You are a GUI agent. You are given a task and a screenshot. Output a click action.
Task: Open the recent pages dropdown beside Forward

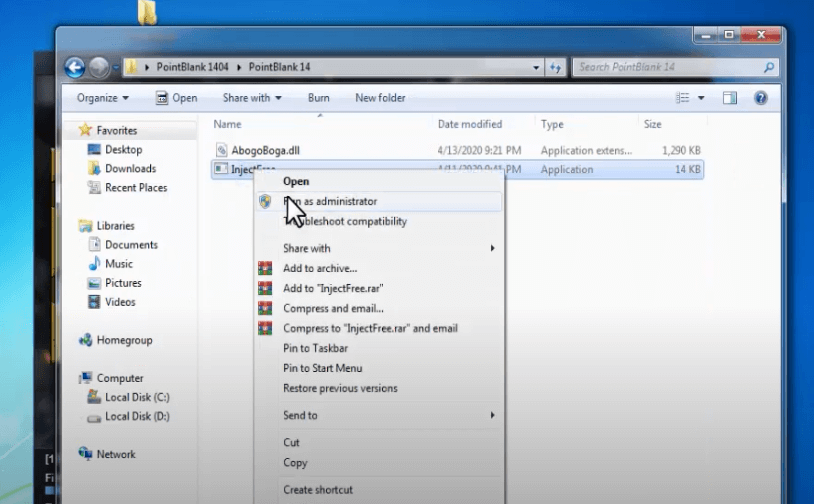coord(116,67)
